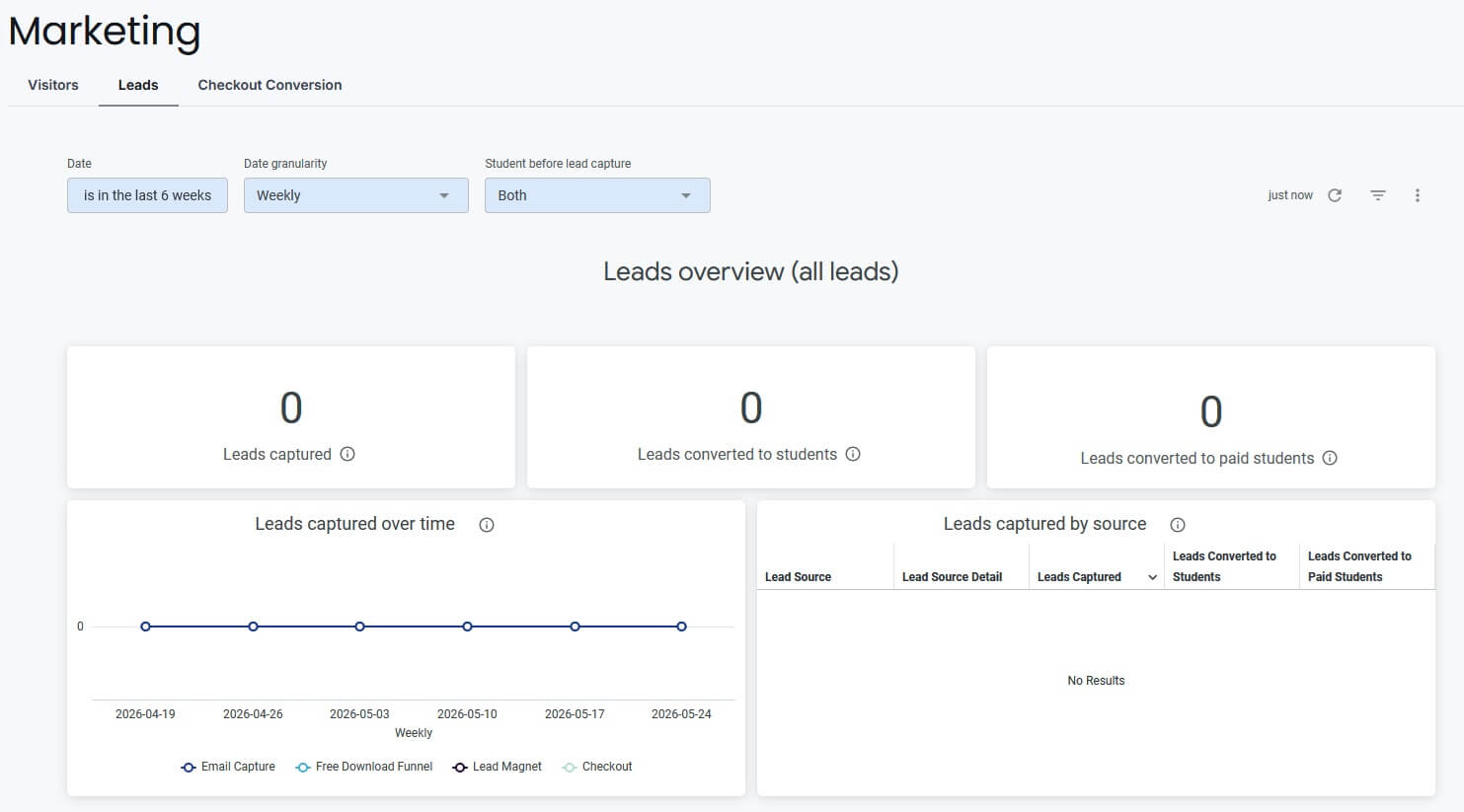Click the 'Leads overview (all leads)' heading
Screen dimensions: 1464x812
(x=751, y=271)
